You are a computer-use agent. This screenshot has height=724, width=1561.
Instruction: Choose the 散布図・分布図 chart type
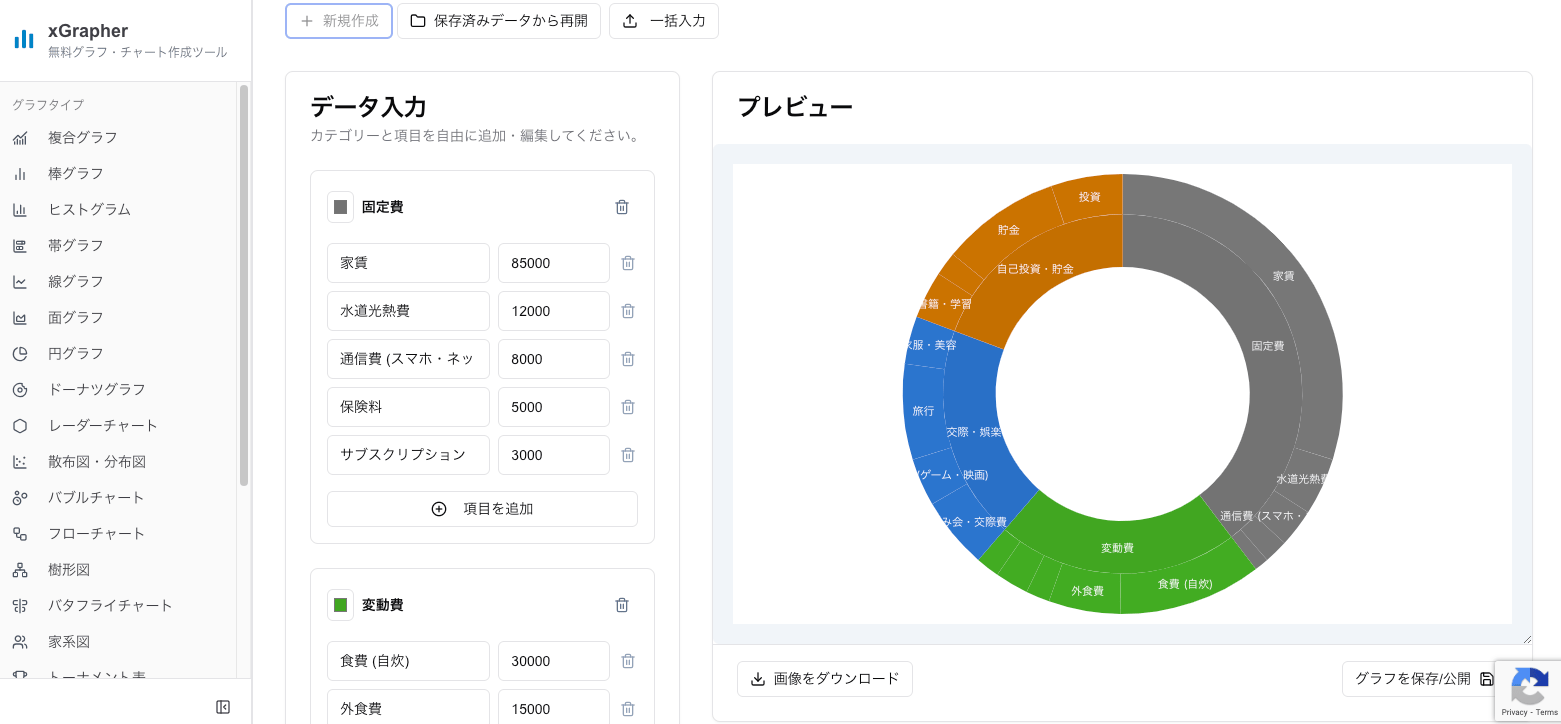click(x=97, y=461)
